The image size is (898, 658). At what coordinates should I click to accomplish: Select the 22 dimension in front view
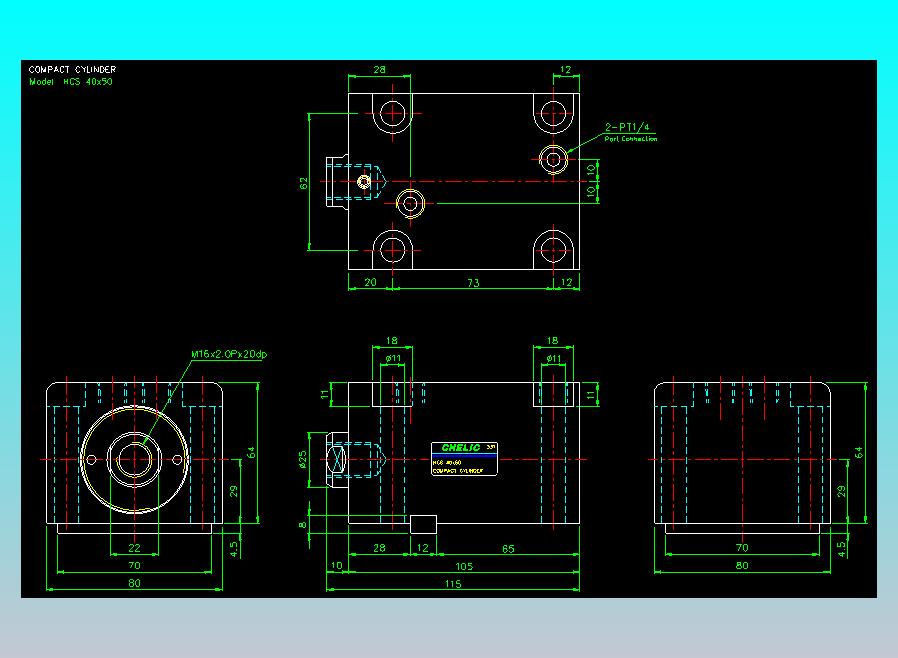134,548
